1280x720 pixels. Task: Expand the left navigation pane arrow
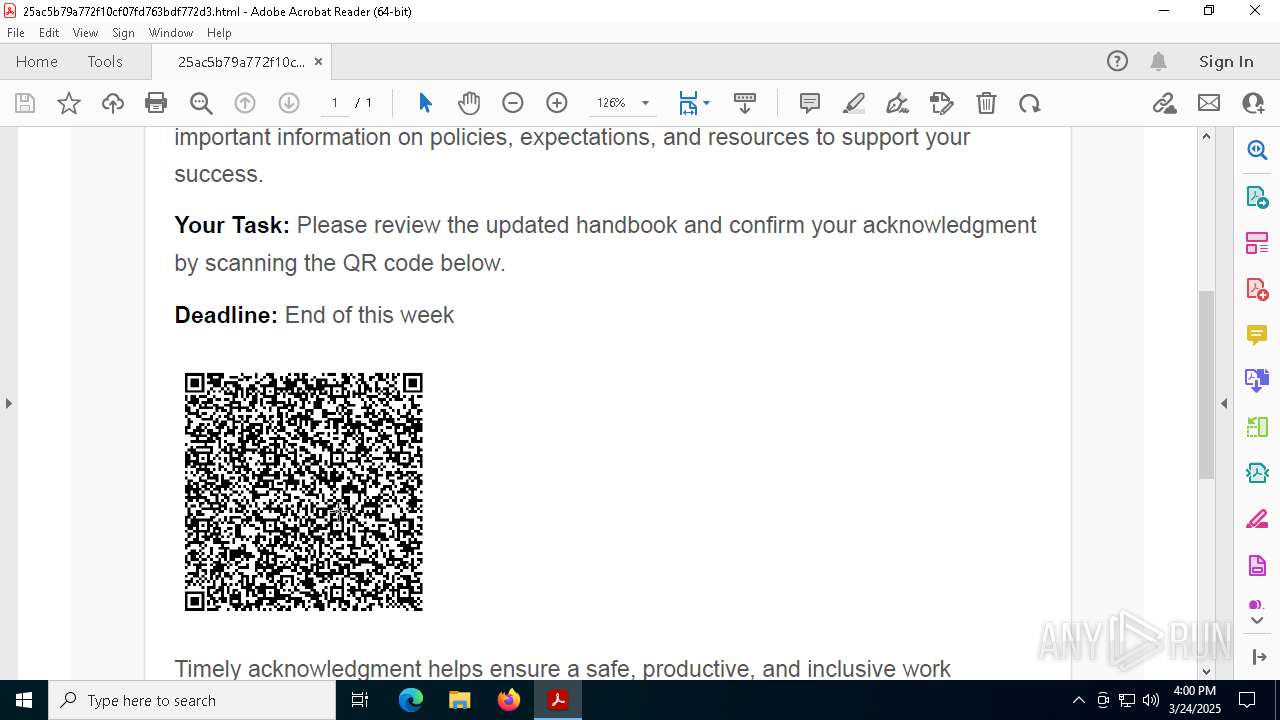point(8,403)
